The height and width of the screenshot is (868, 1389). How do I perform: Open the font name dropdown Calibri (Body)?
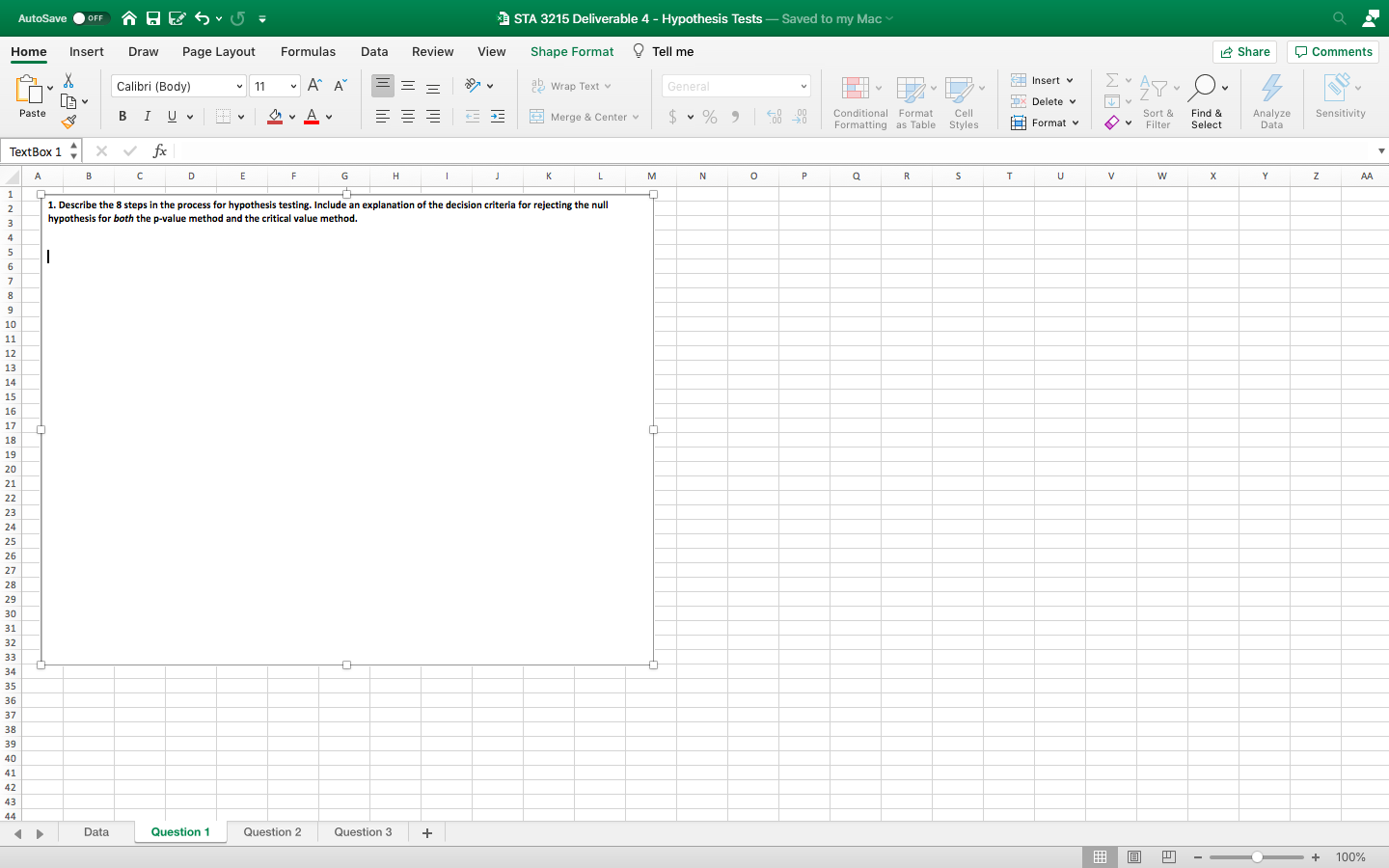pos(178,86)
